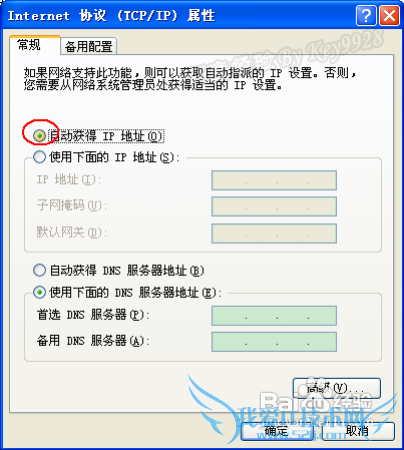Select the 自动获得 IP 地址 radio button
Image resolution: width=404 pixels, height=450 pixels.
39,136
